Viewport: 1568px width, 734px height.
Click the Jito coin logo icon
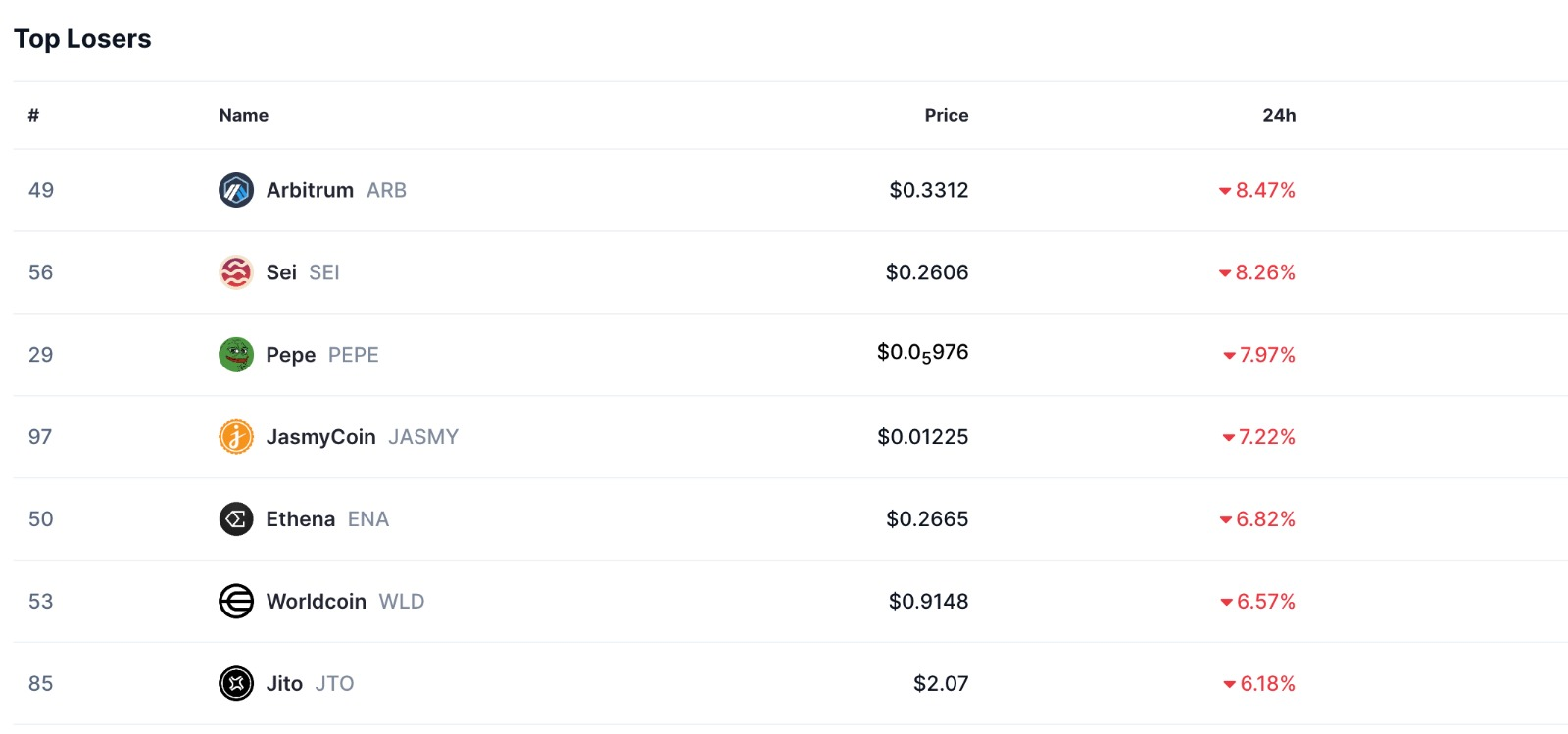tap(236, 684)
